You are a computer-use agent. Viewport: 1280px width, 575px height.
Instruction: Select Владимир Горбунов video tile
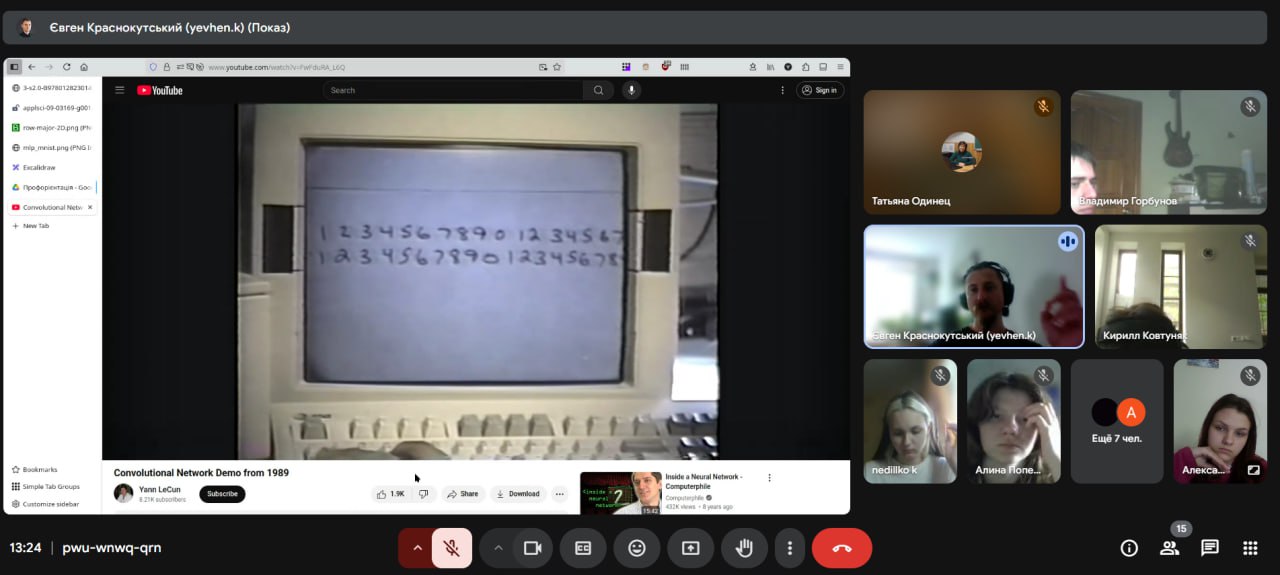[1169, 152]
